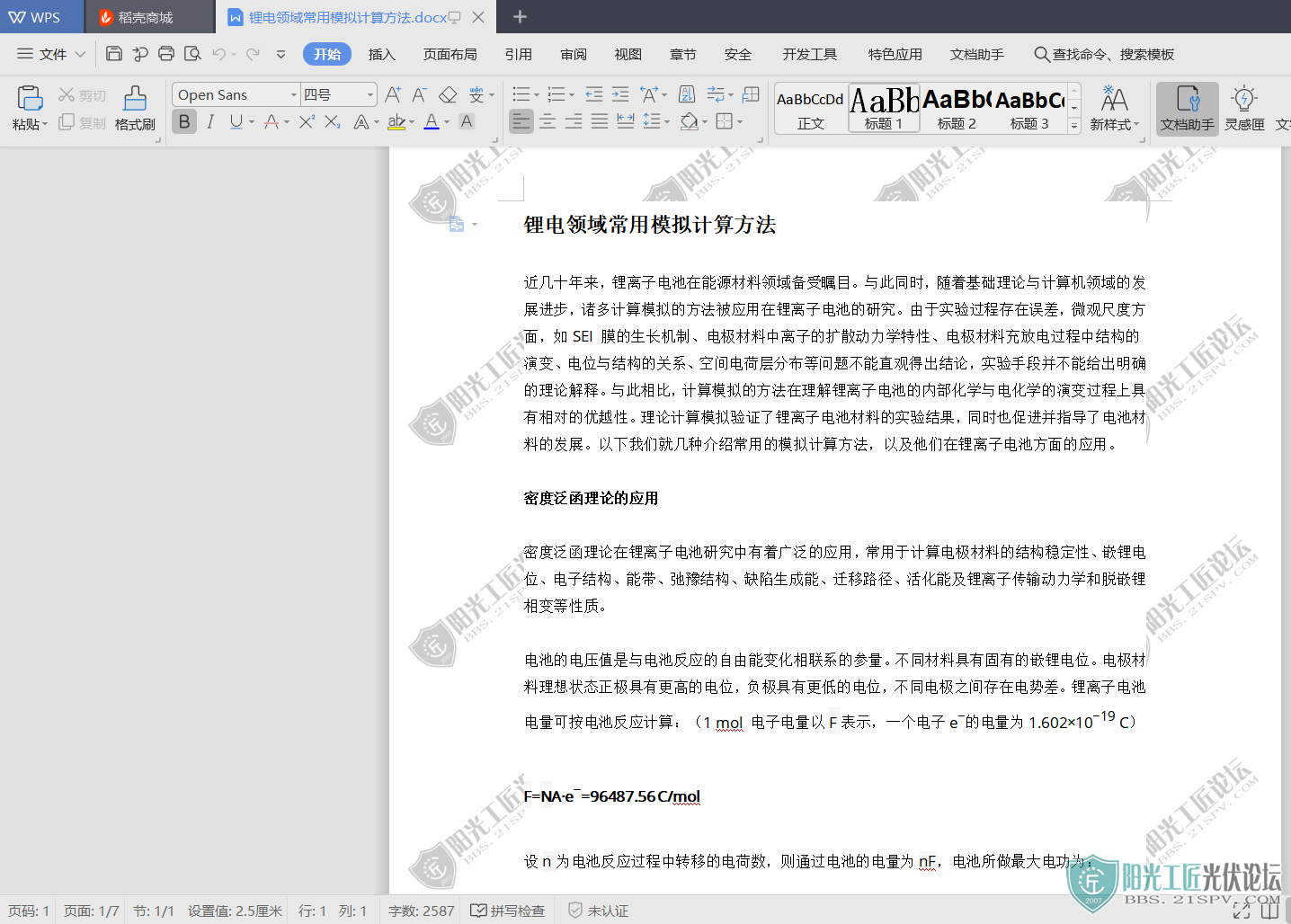Expand bullet list style dropdown
The image size is (1291, 924).
click(x=537, y=95)
